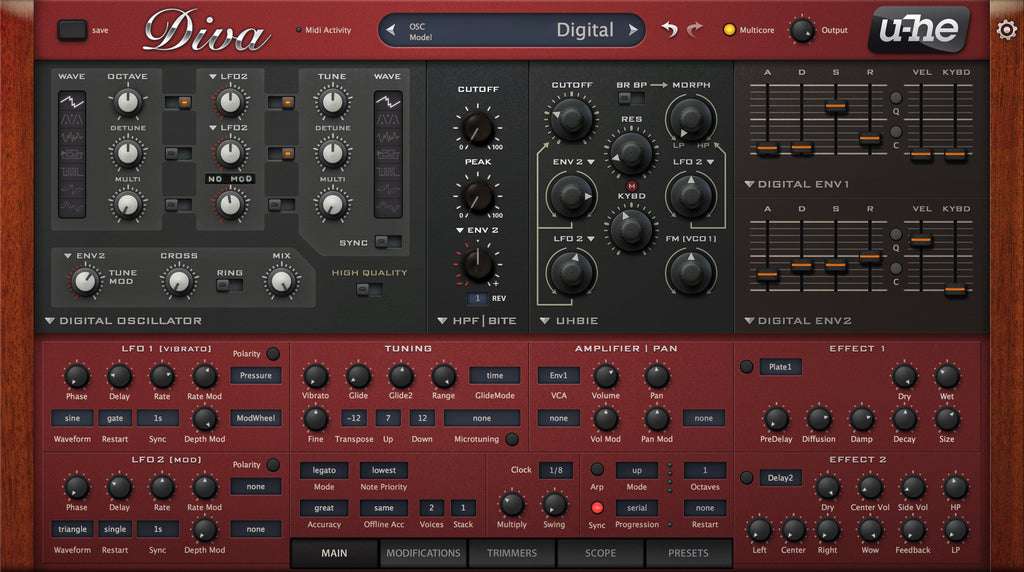Toggle the Microtuning button
Screen dimensions: 1024x572
coord(512,439)
